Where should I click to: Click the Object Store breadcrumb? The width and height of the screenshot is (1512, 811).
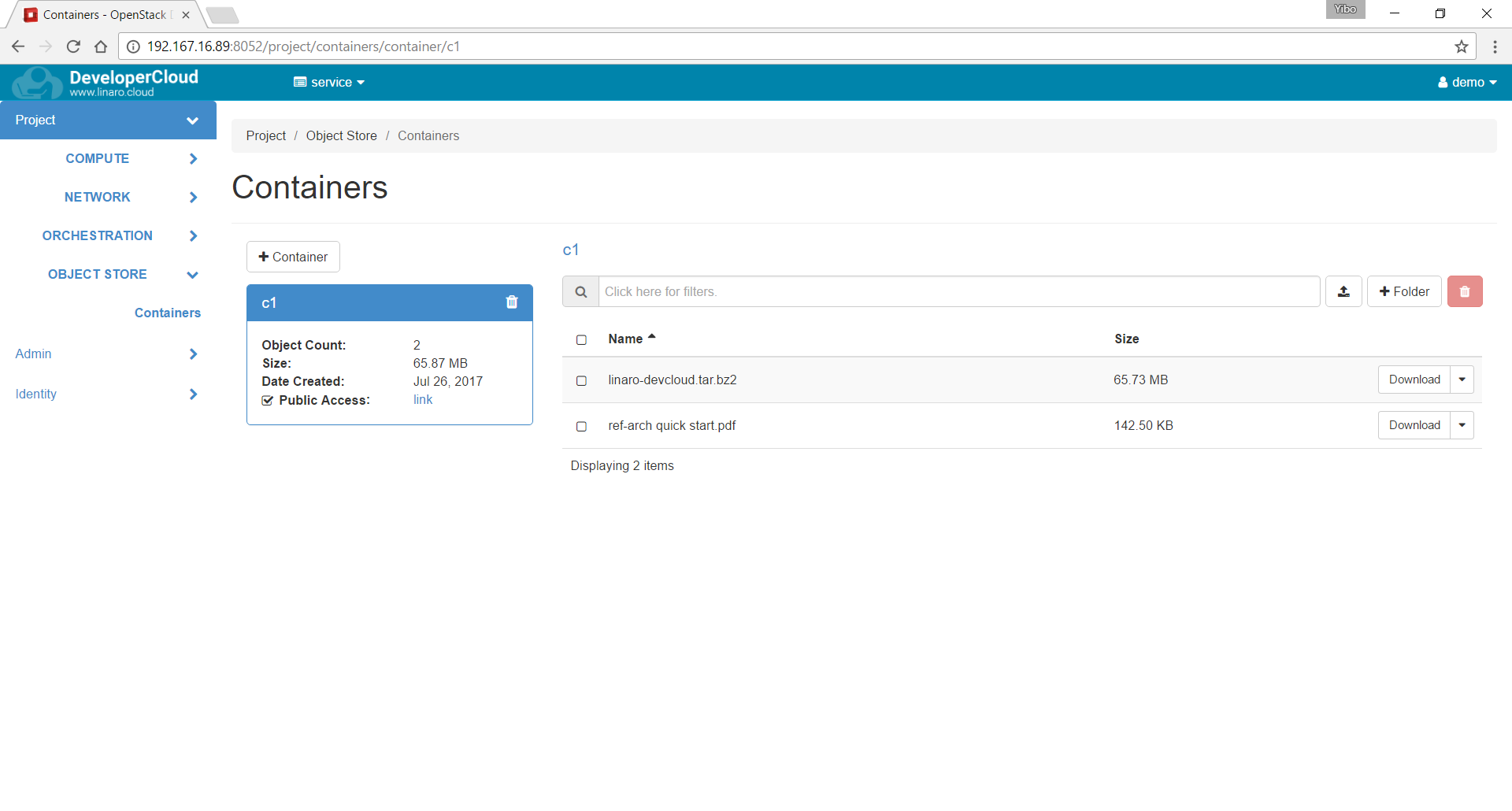tap(342, 135)
